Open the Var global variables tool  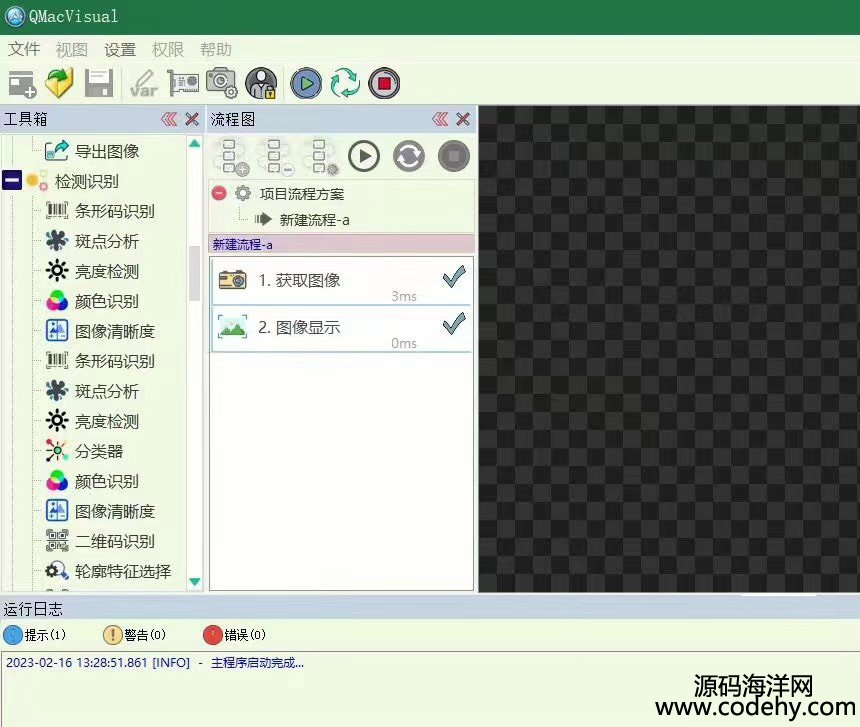[143, 84]
